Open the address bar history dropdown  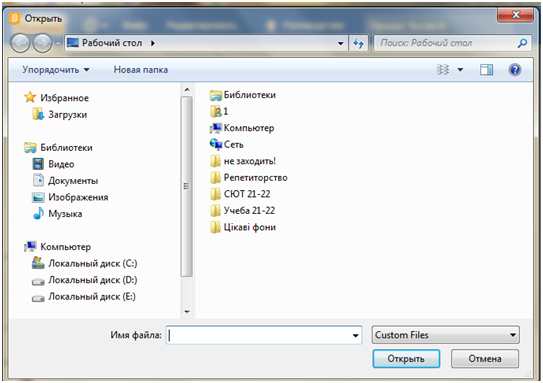(340, 43)
